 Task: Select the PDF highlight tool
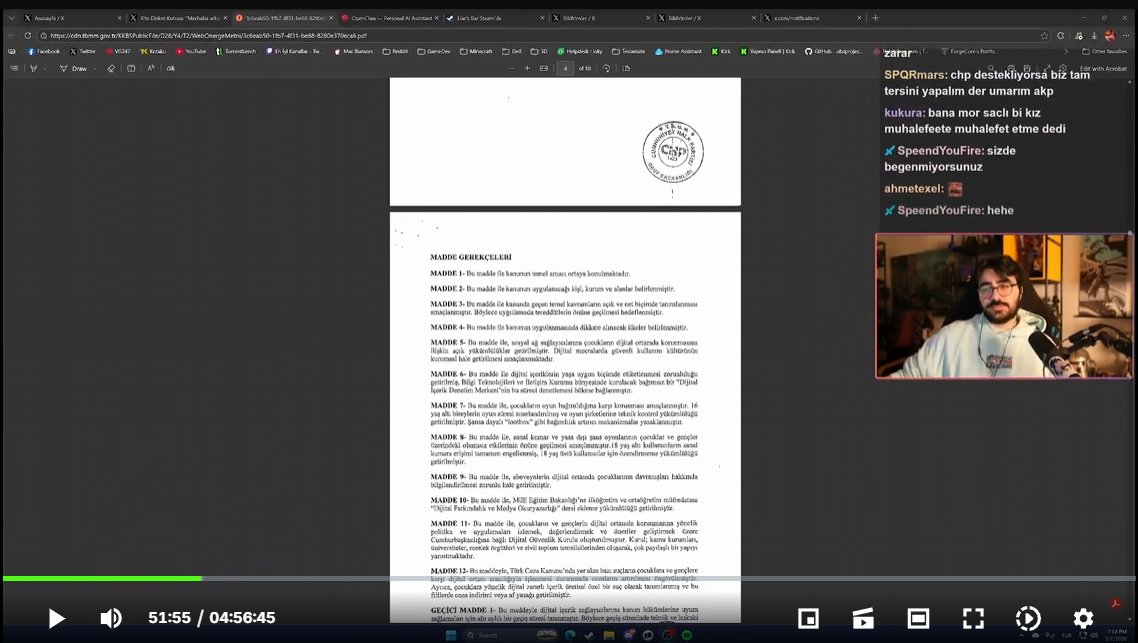coord(33,68)
